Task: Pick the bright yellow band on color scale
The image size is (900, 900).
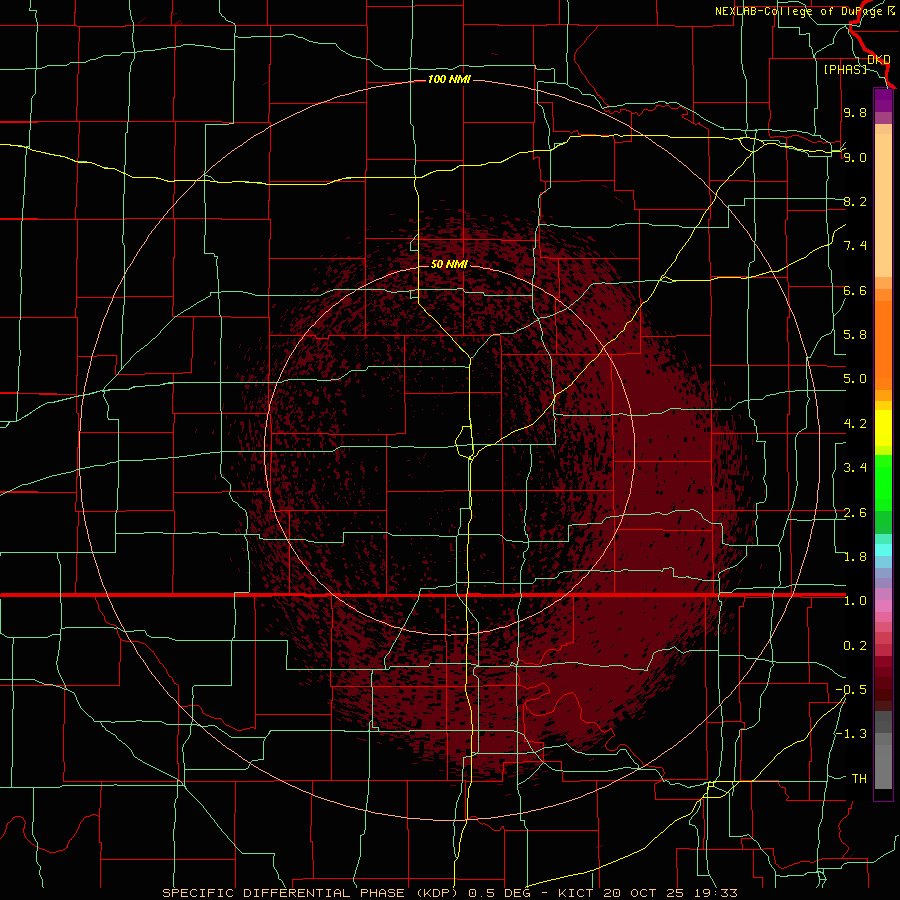Action: (x=883, y=428)
